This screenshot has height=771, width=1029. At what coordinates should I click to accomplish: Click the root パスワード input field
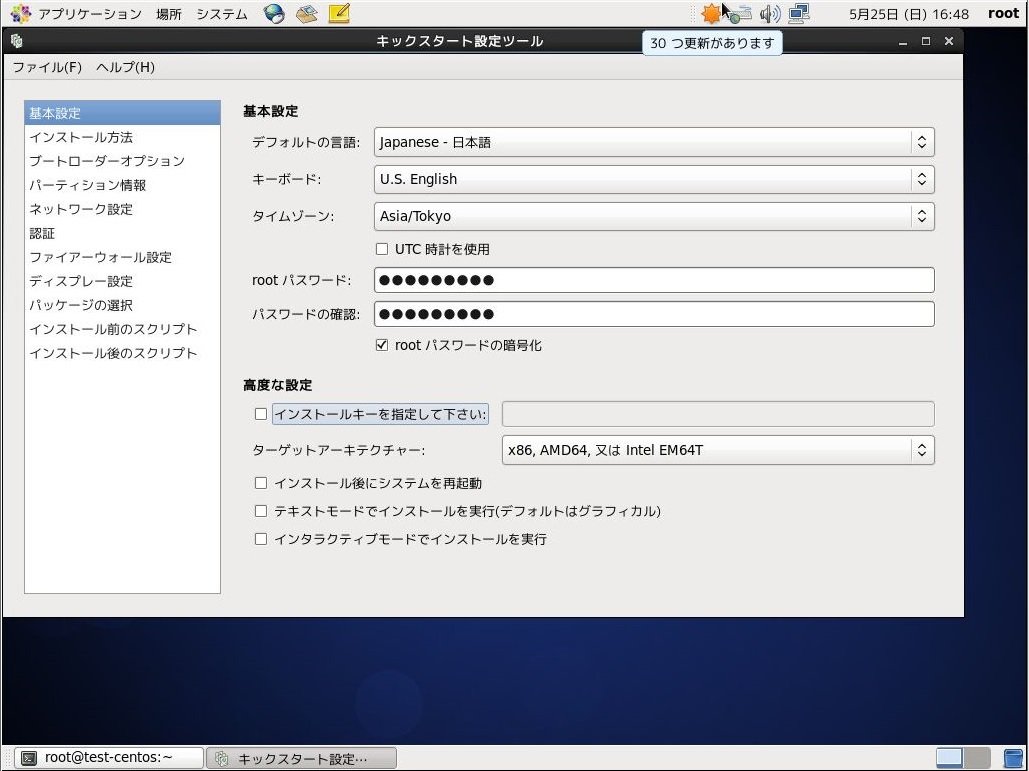(x=654, y=280)
